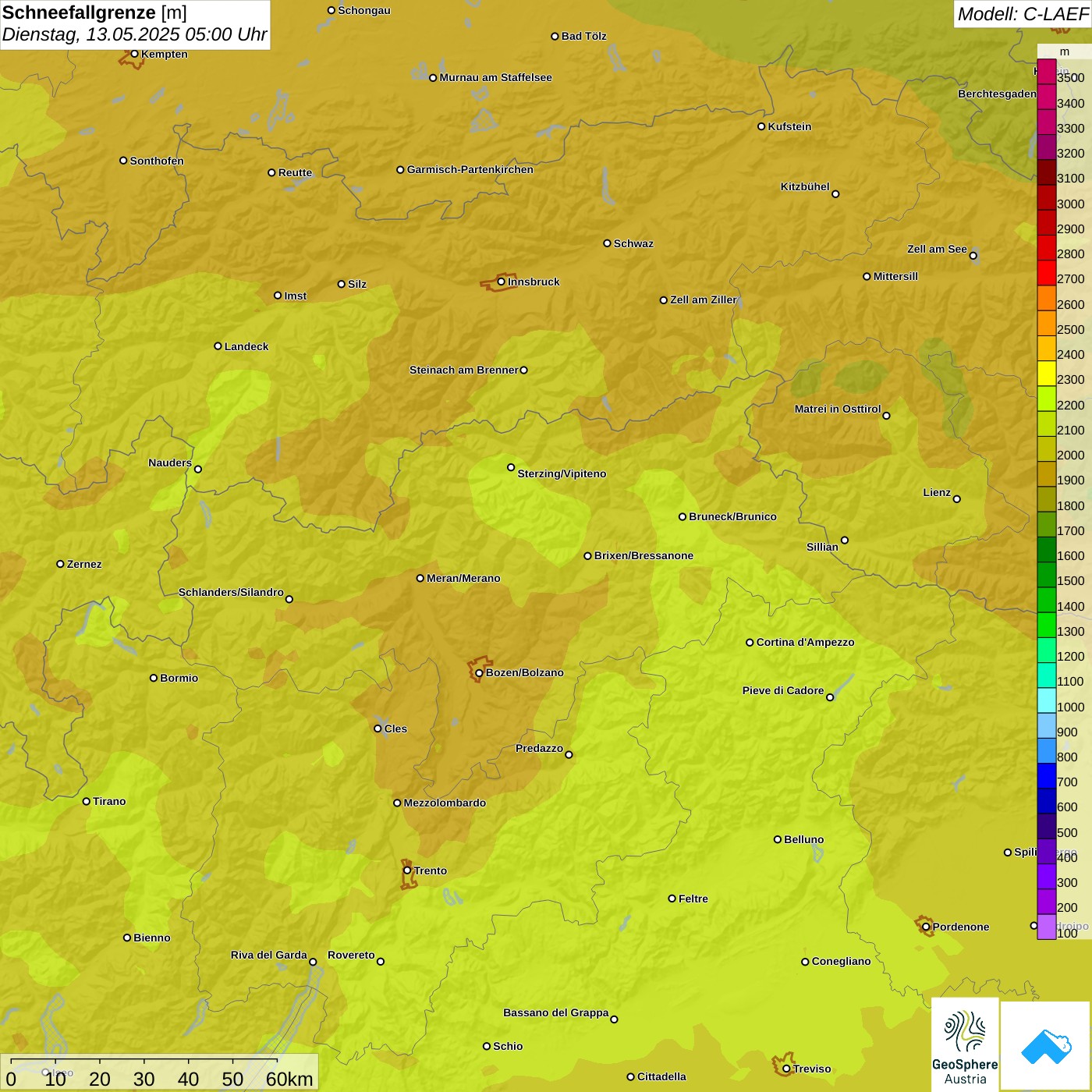
Task: Click the 3500 m legend color swatch
Action: click(1047, 72)
